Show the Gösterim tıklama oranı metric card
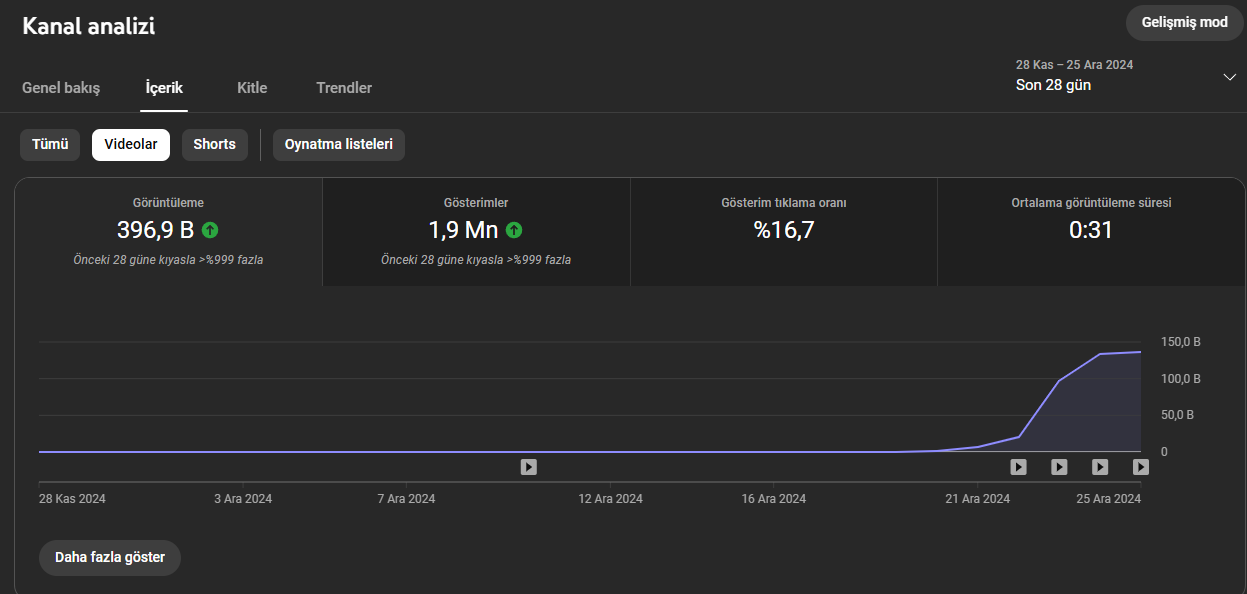Screen dimensions: 1247x594 (x=784, y=232)
